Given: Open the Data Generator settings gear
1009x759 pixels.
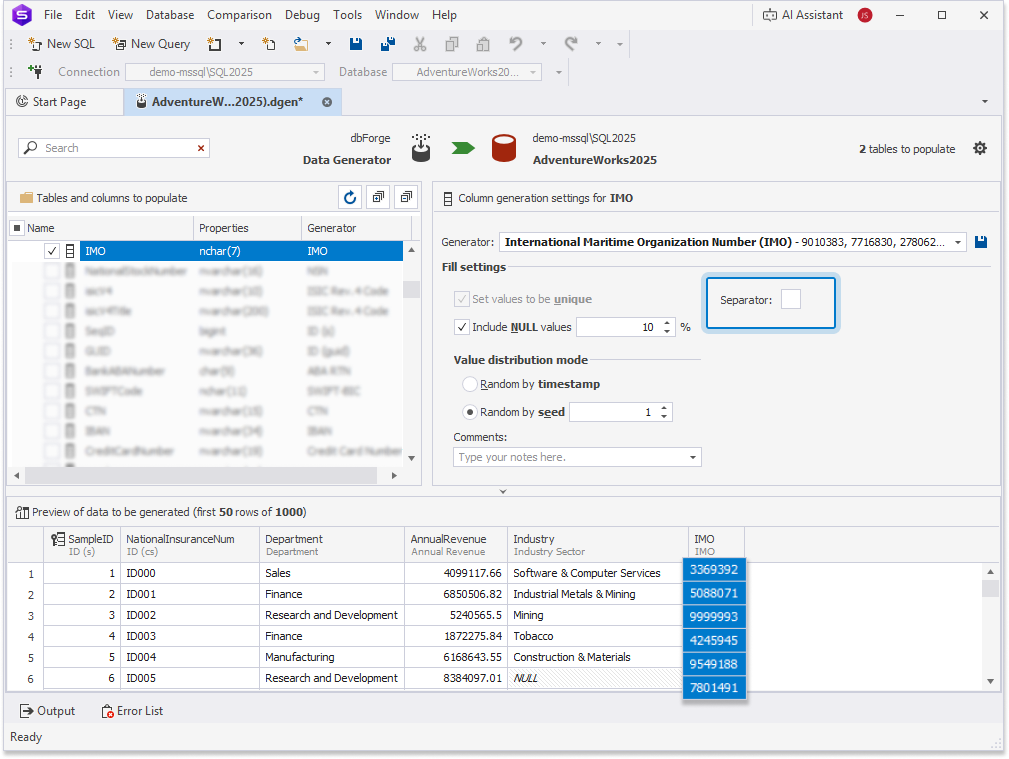Looking at the screenshot, I should point(979,149).
